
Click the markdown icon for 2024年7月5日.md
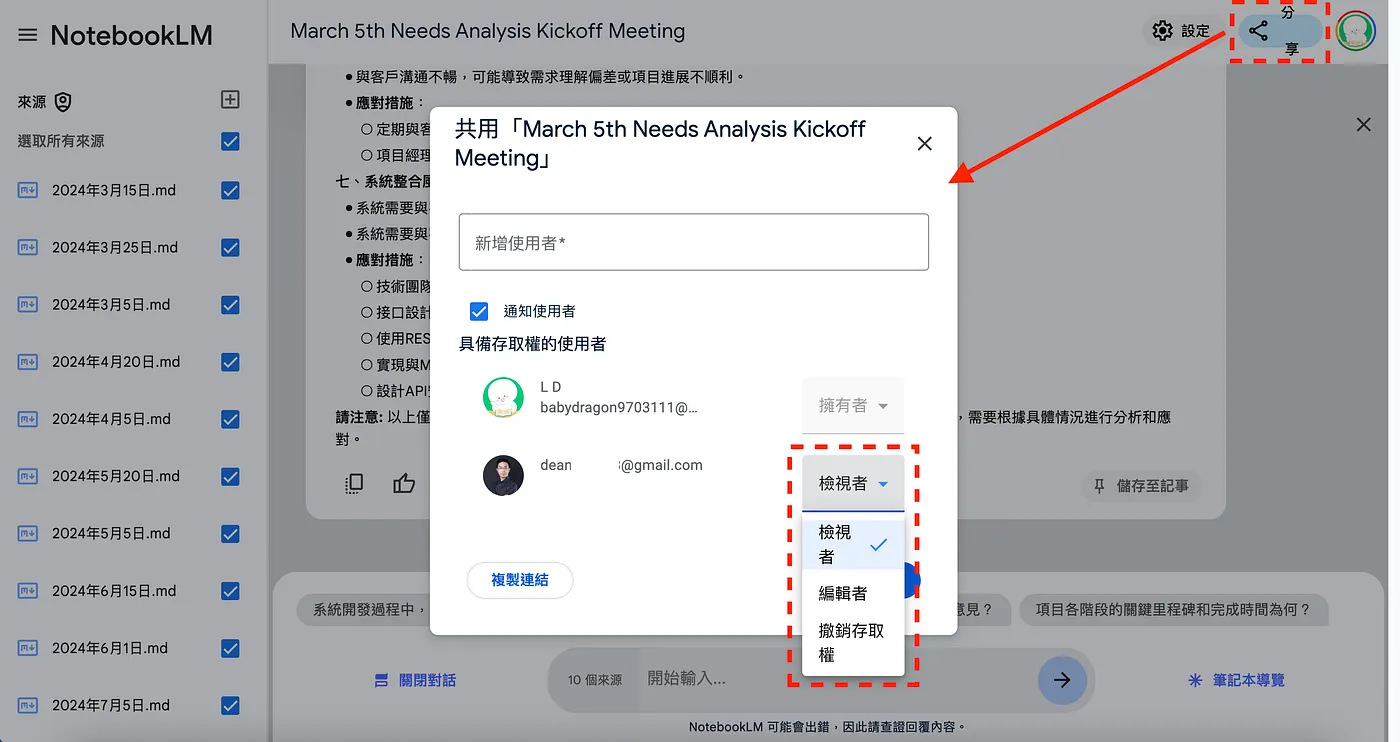28,705
